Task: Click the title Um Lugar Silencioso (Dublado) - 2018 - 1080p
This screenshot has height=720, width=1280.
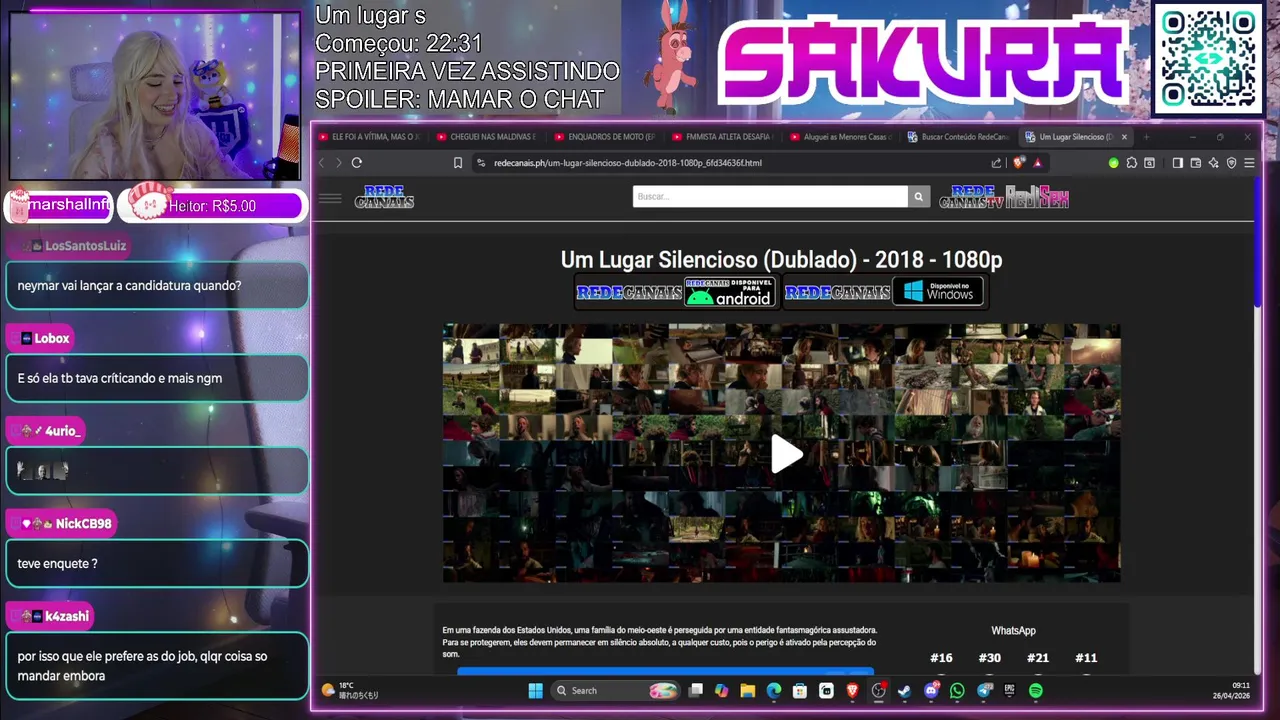Action: point(781,260)
